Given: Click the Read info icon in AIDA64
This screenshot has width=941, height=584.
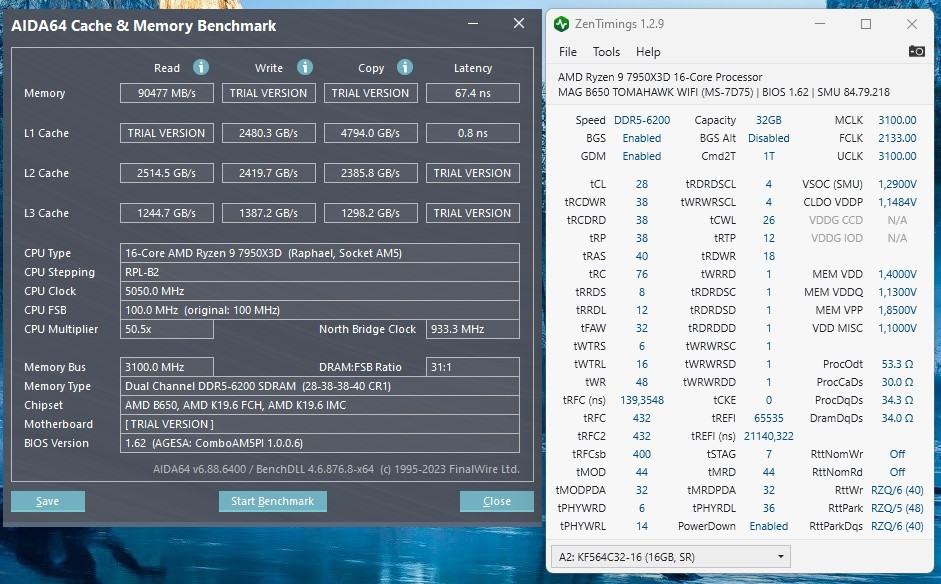Looking at the screenshot, I should coord(201,67).
